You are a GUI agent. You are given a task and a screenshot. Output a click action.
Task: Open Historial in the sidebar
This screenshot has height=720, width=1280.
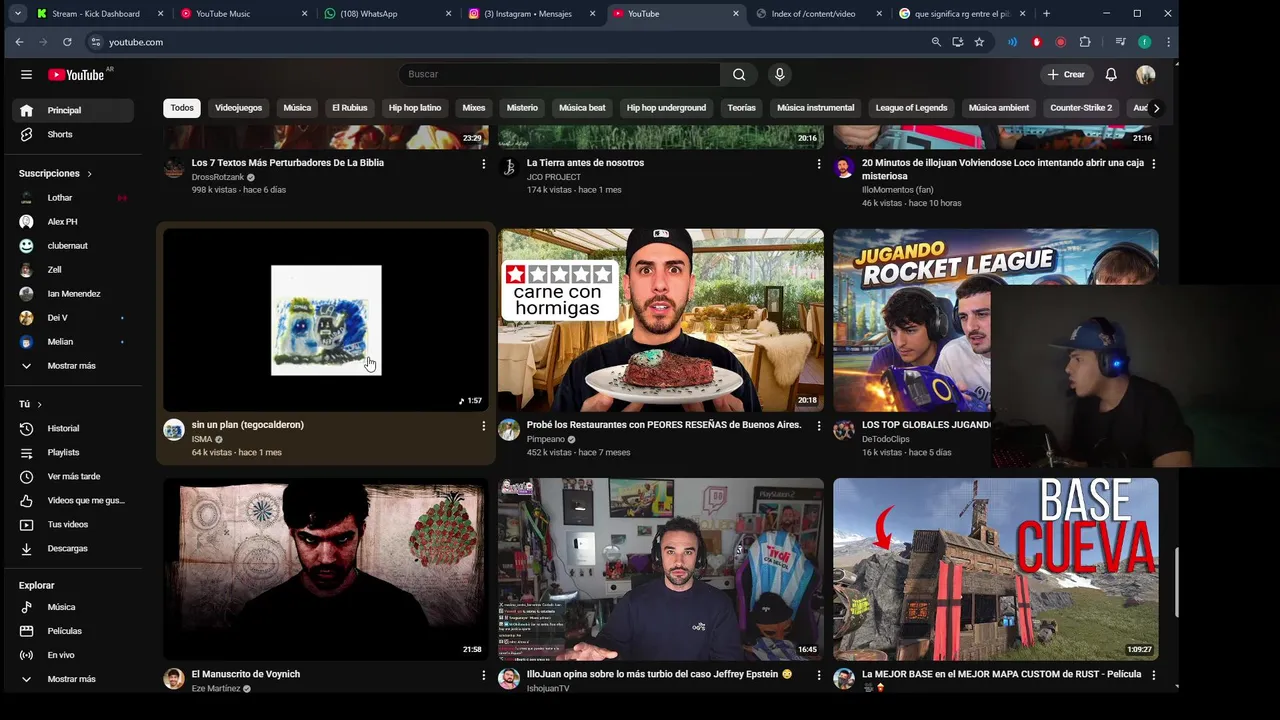pyautogui.click(x=72, y=428)
